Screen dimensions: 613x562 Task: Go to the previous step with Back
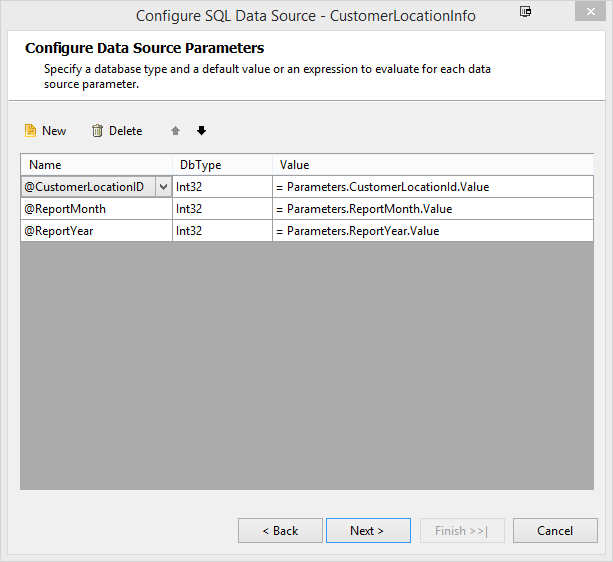click(x=280, y=531)
